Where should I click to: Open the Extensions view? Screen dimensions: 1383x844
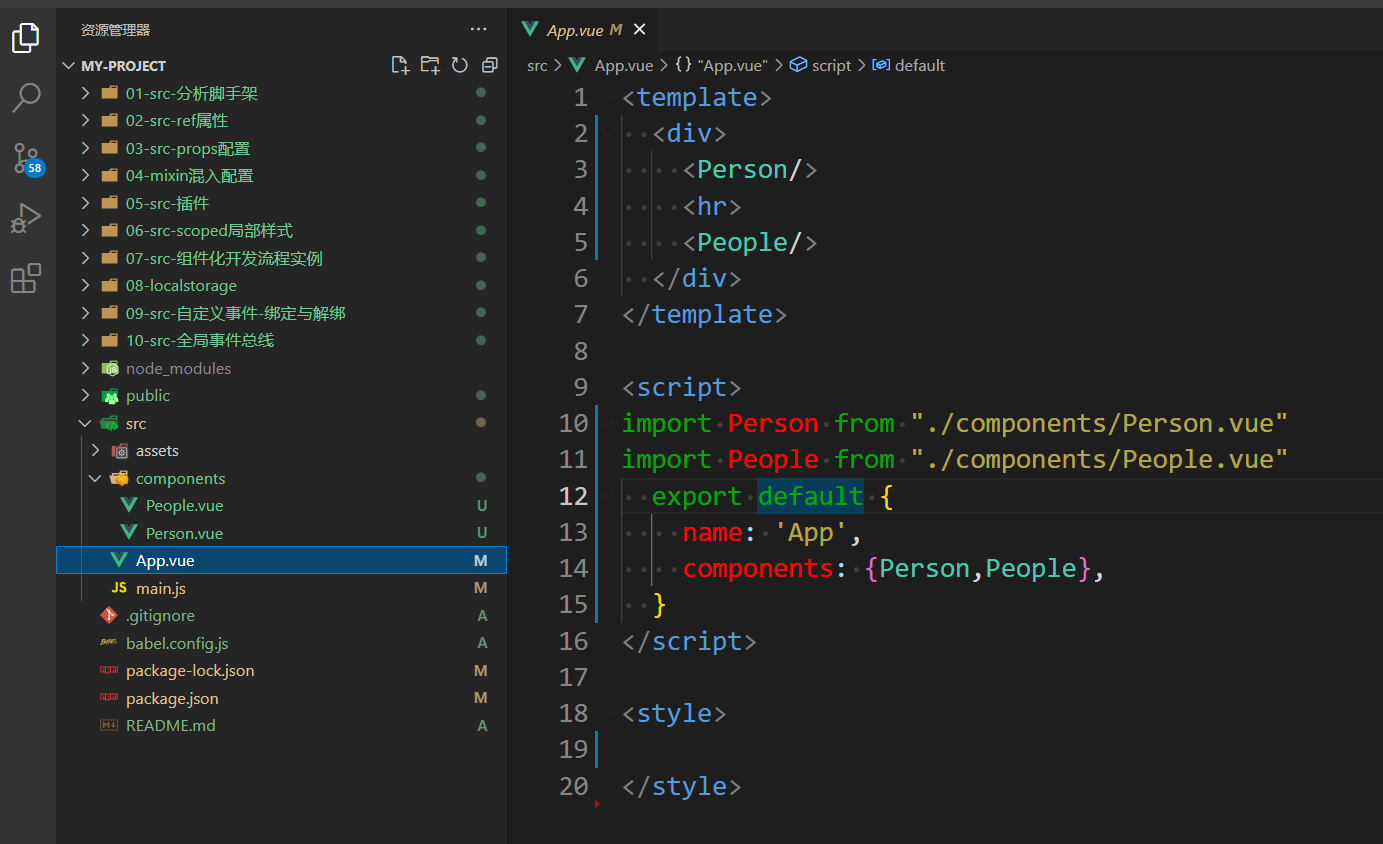pyautogui.click(x=25, y=278)
